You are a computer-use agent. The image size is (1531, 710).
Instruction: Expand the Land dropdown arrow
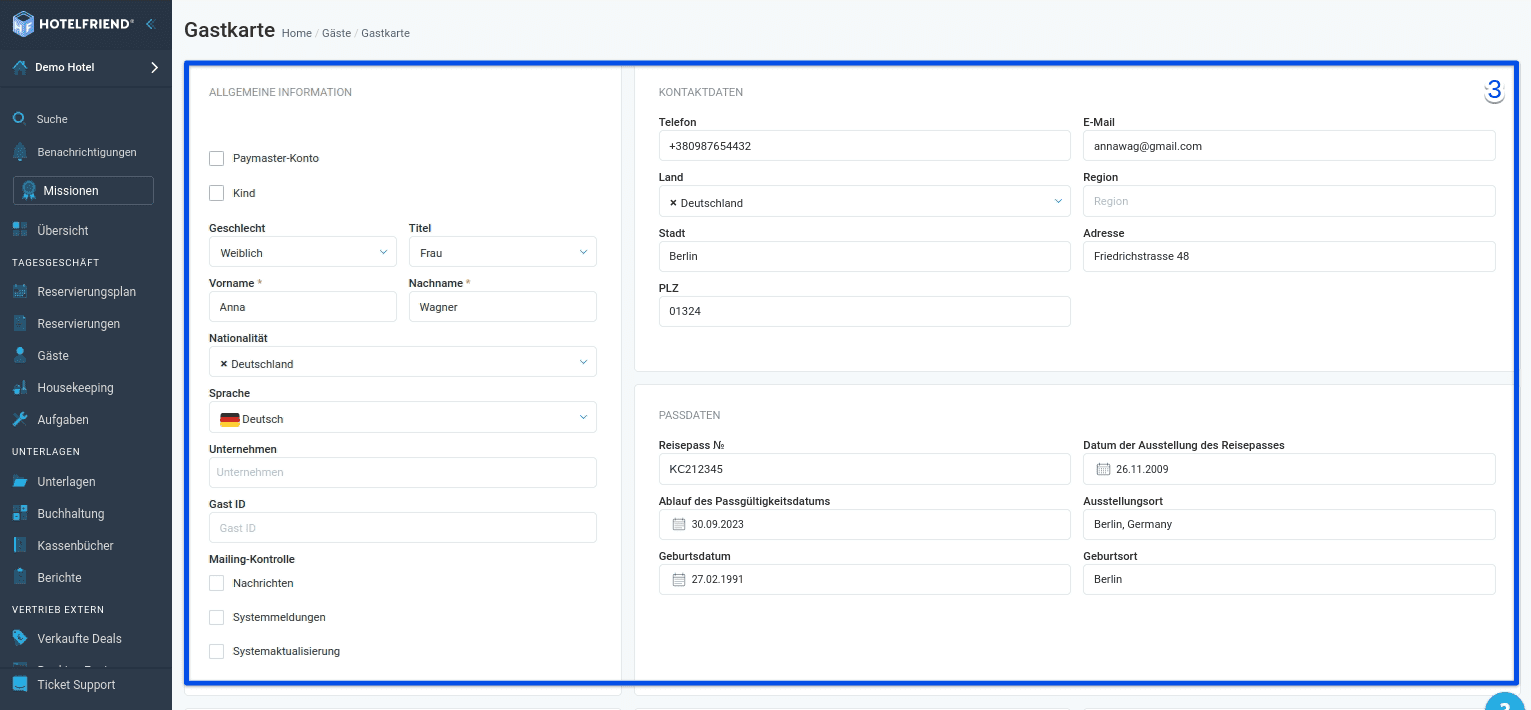click(x=1058, y=201)
